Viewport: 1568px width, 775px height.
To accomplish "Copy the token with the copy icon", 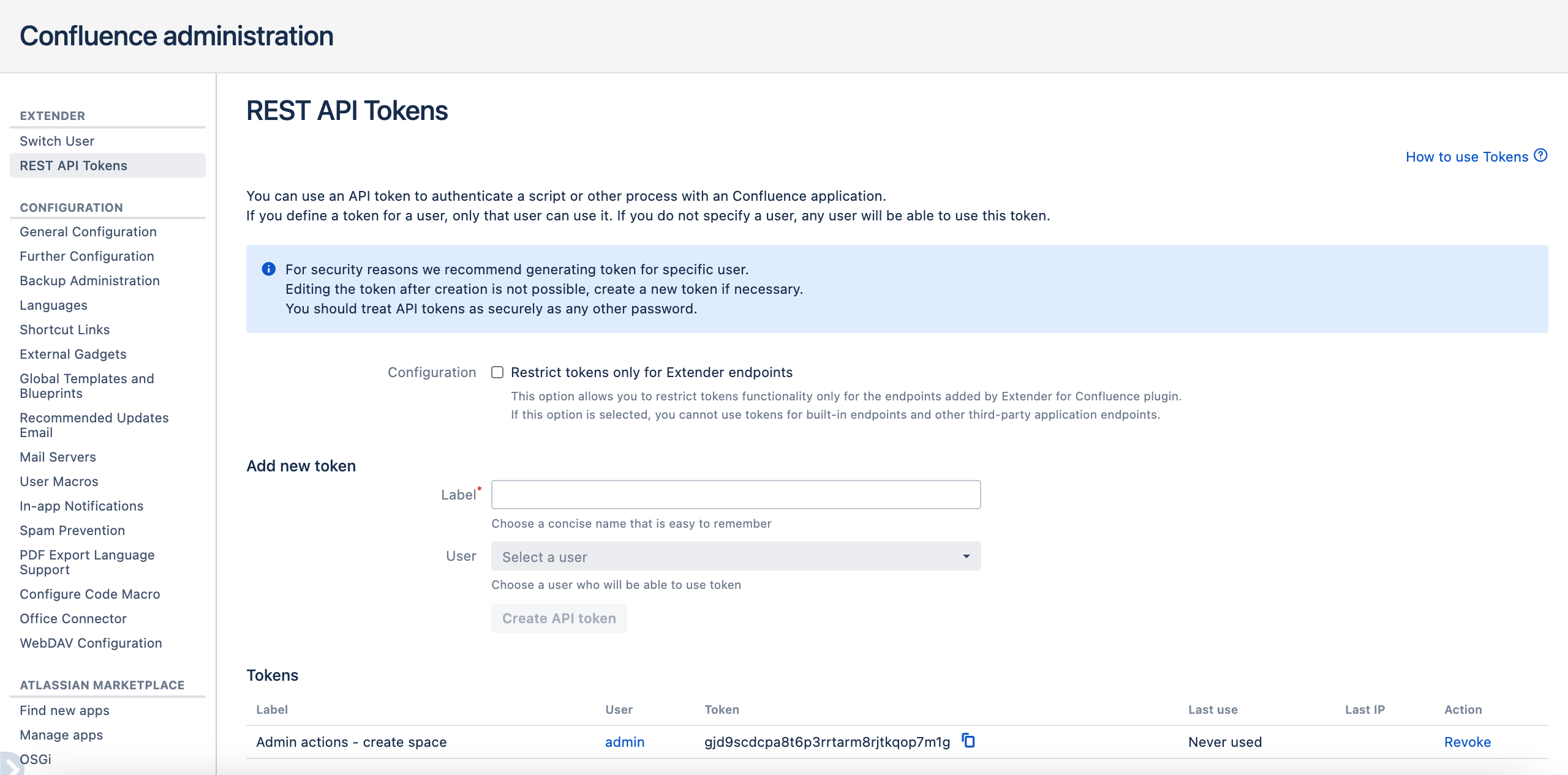I will tap(968, 741).
